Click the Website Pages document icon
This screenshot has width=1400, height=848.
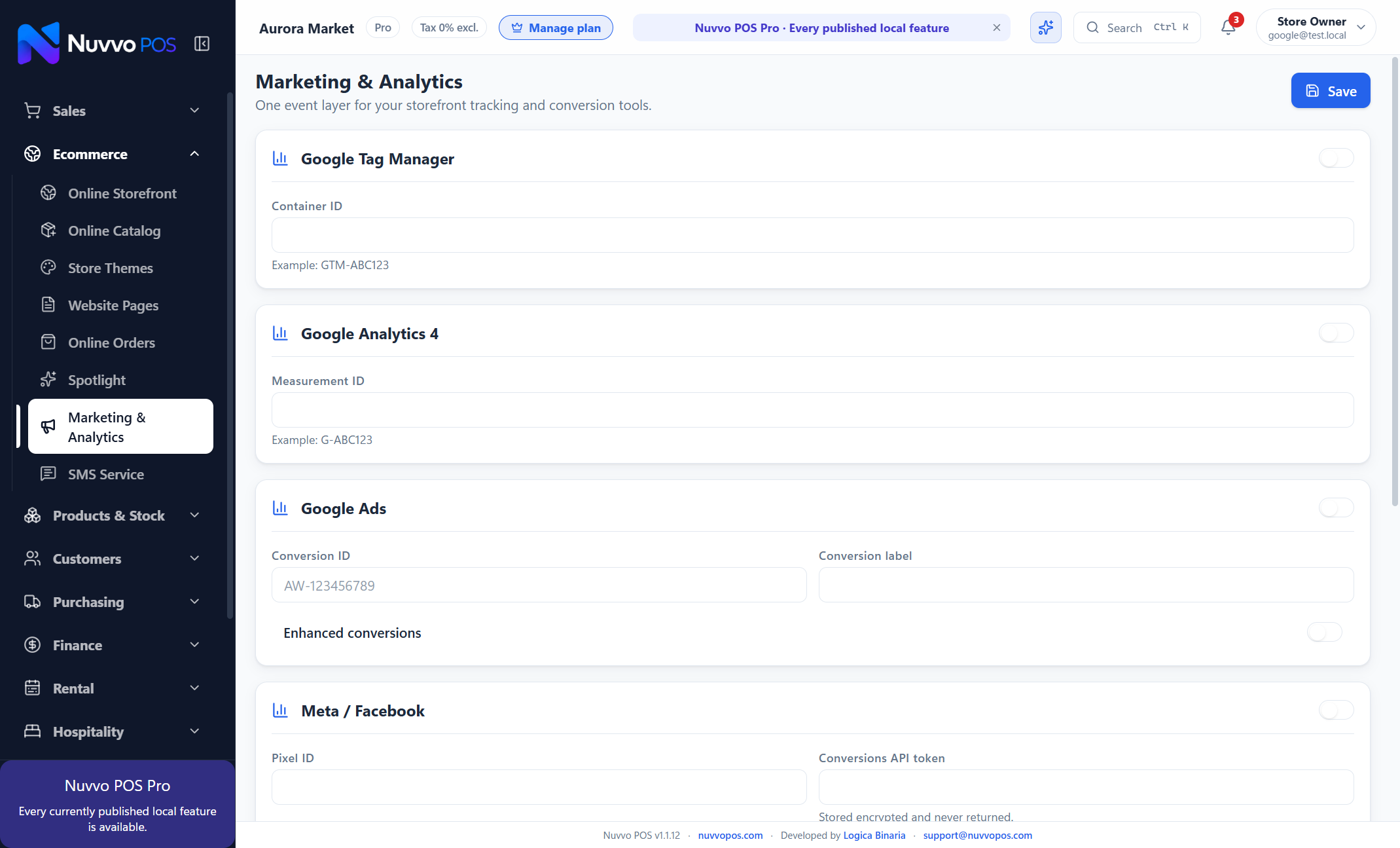click(x=48, y=305)
